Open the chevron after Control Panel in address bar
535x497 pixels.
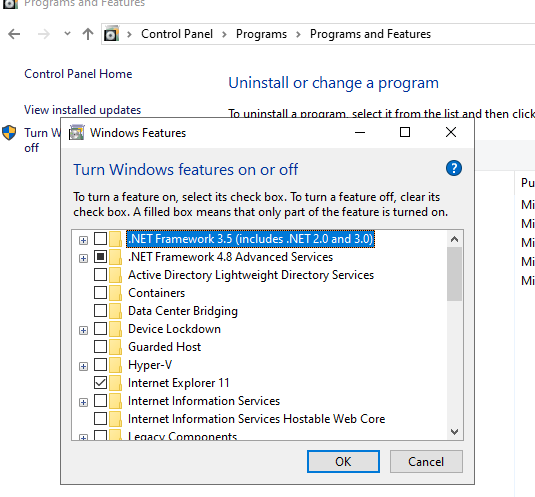(x=224, y=34)
